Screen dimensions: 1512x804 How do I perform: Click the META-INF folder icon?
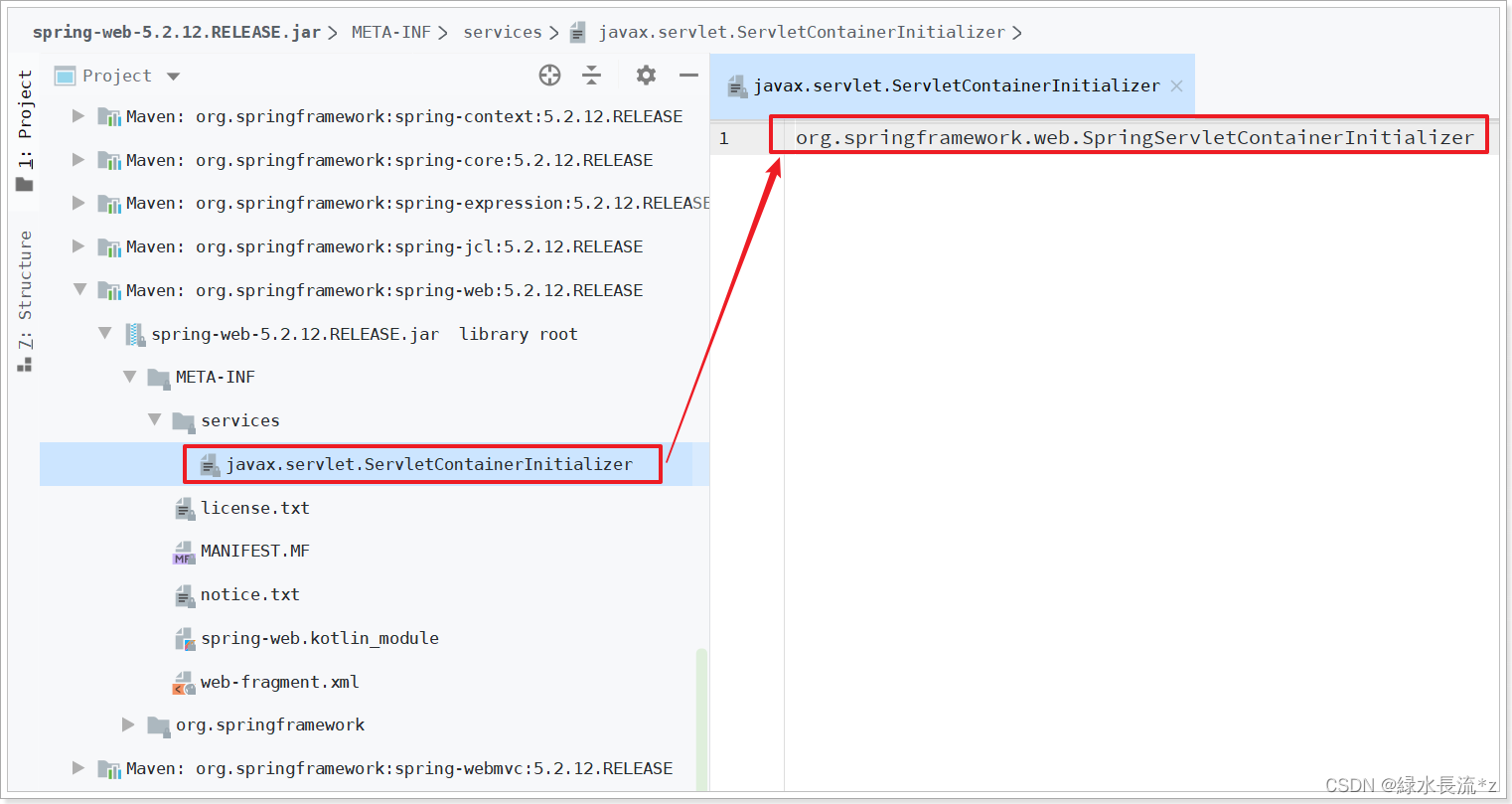[x=158, y=378]
